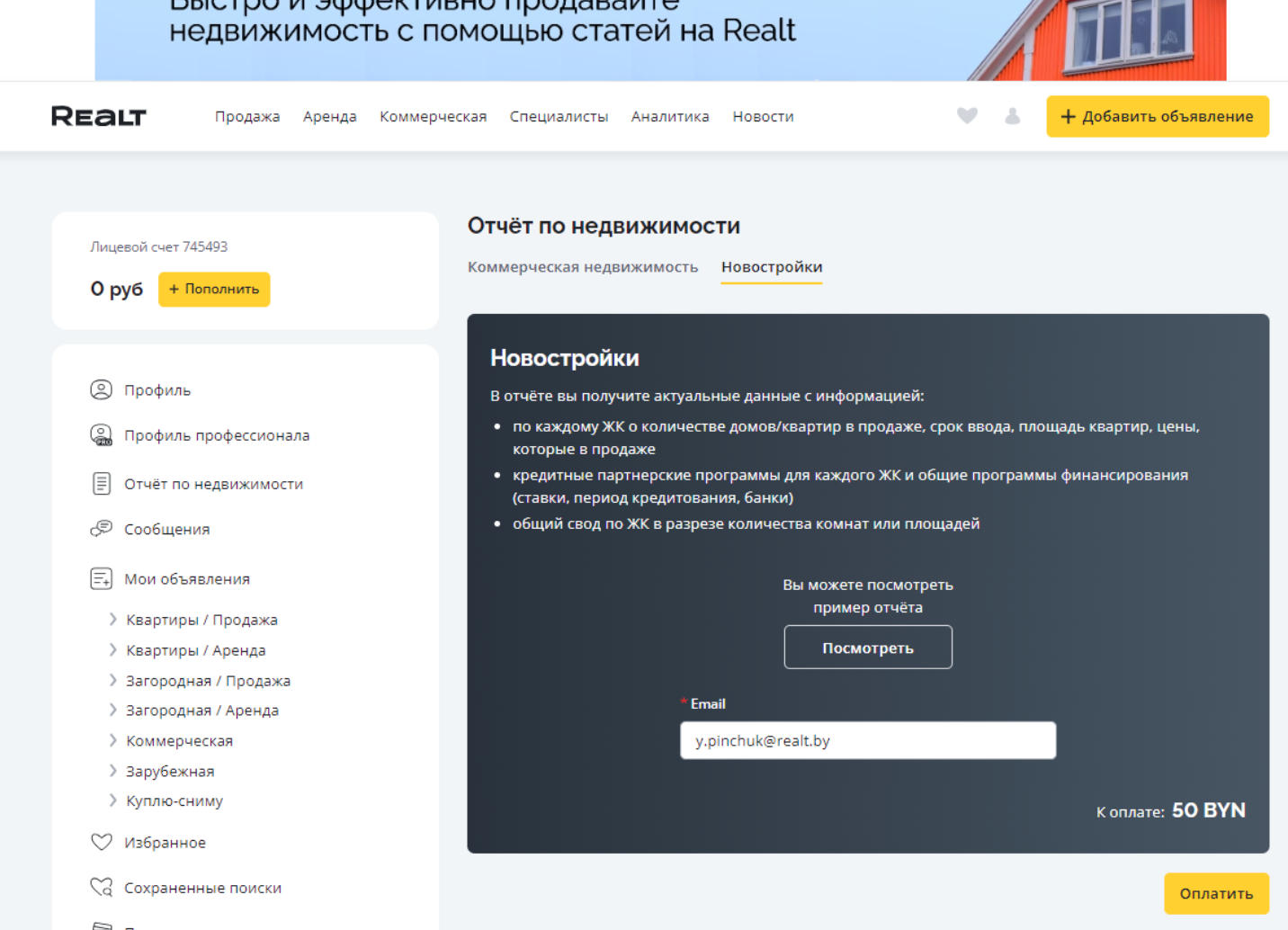
Task: Click the Профиль sidebar icon
Action: tap(102, 389)
